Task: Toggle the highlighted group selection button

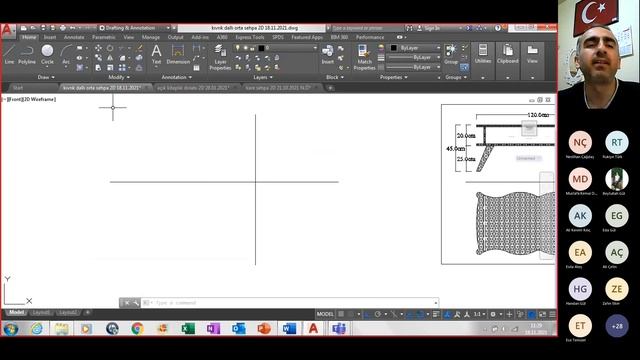Action: pos(464,67)
